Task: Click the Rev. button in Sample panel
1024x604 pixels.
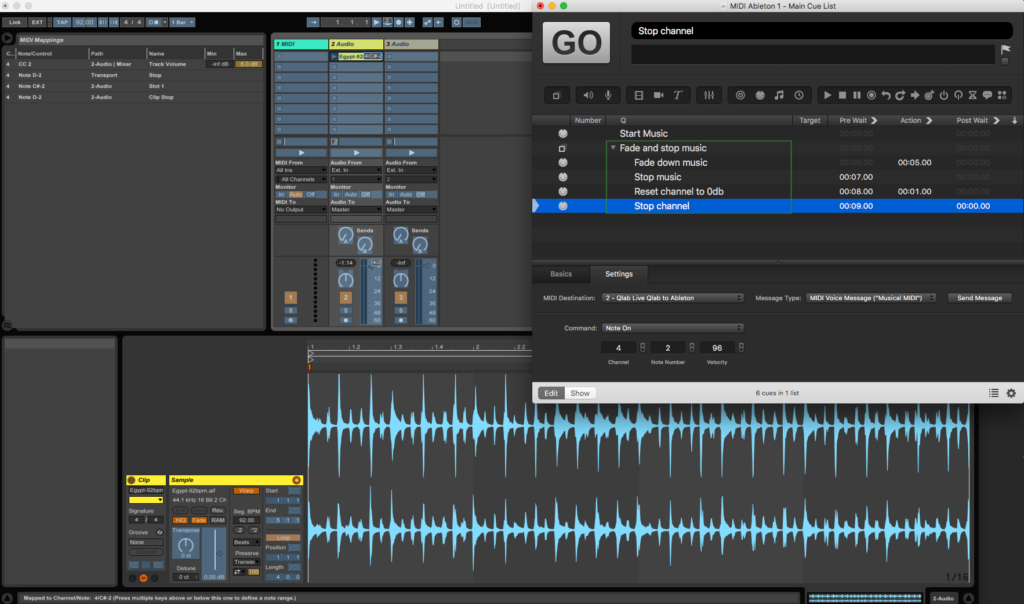Action: [x=217, y=511]
